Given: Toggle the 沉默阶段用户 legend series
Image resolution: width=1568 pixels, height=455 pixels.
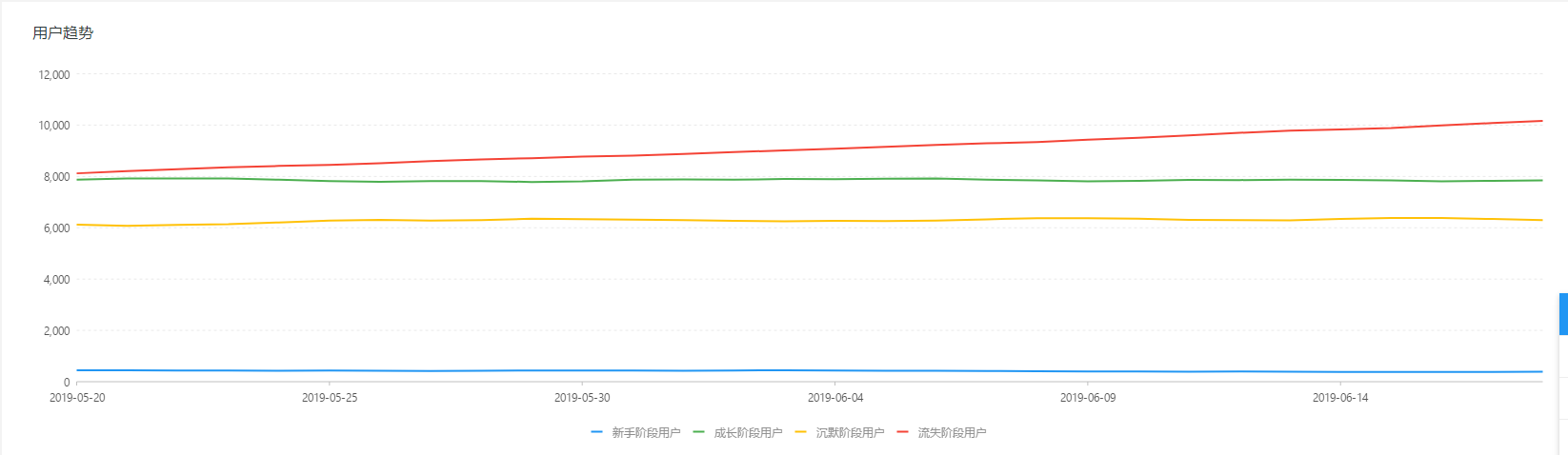Looking at the screenshot, I should coord(850,432).
